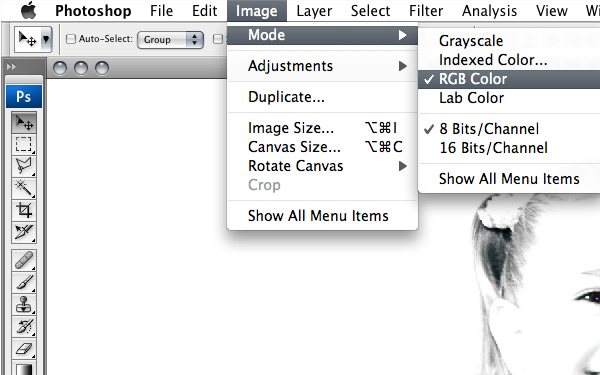
Task: Click the first round window button
Action: click(60, 68)
